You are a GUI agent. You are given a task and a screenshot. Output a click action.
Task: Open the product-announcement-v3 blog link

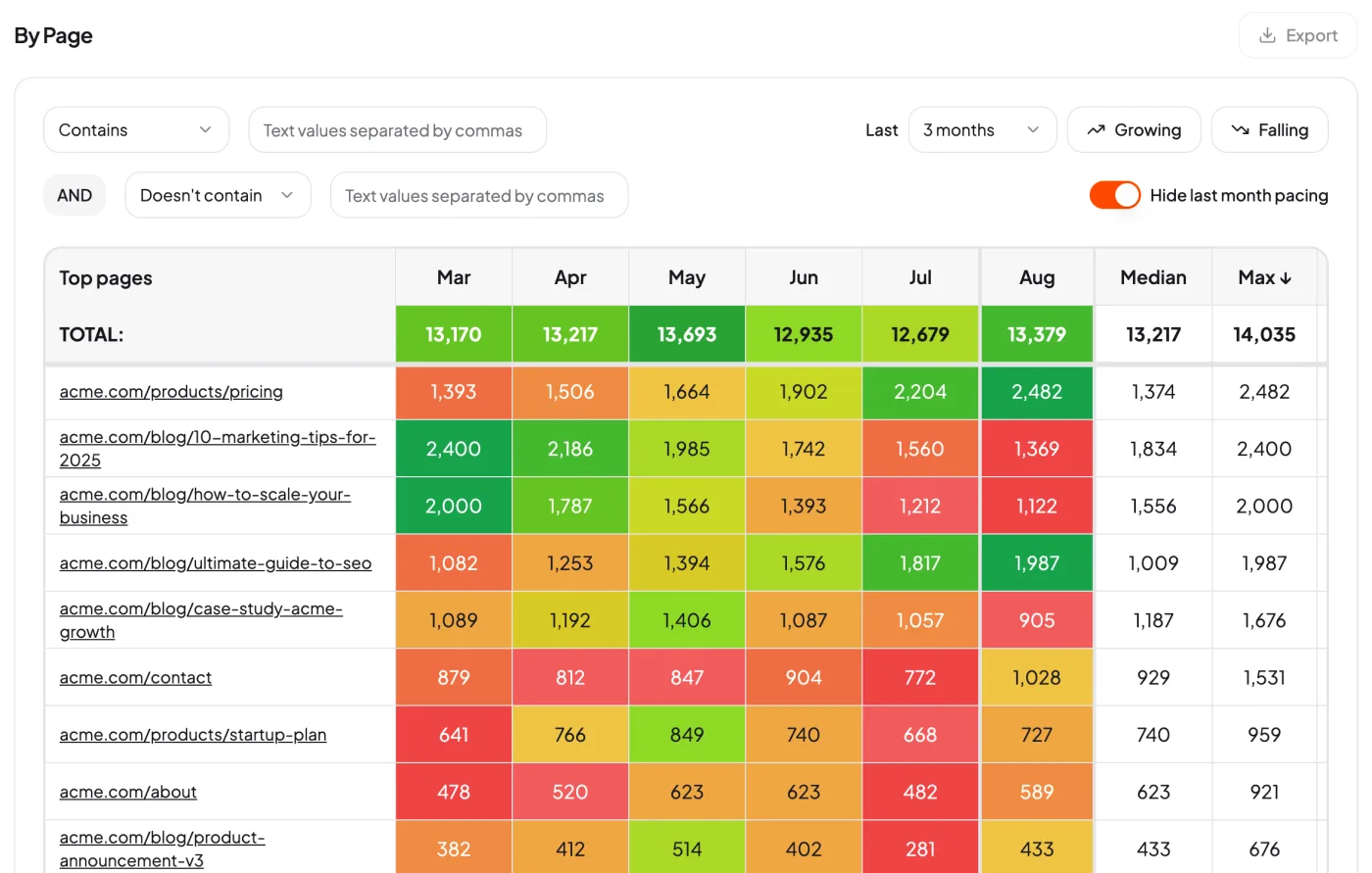tap(163, 849)
